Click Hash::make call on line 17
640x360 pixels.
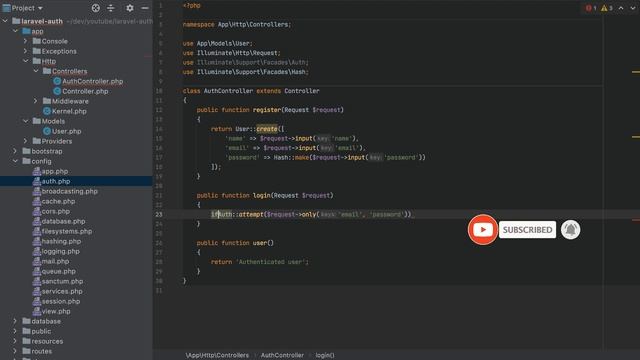[x=291, y=158]
